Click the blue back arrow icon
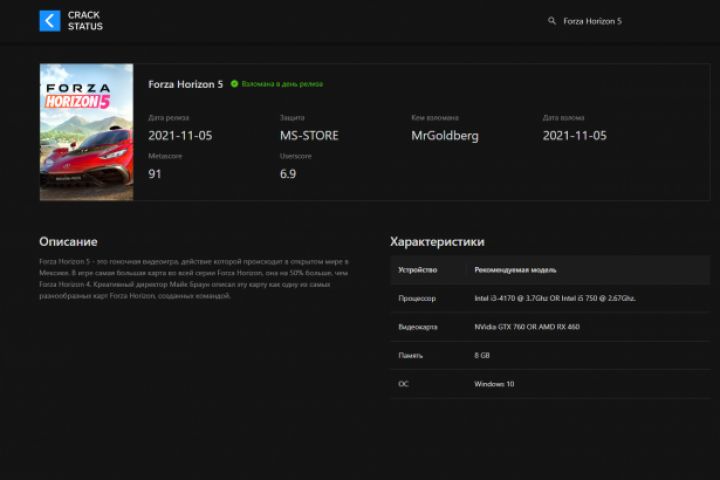Screen dimensions: 720x480 (50, 21)
